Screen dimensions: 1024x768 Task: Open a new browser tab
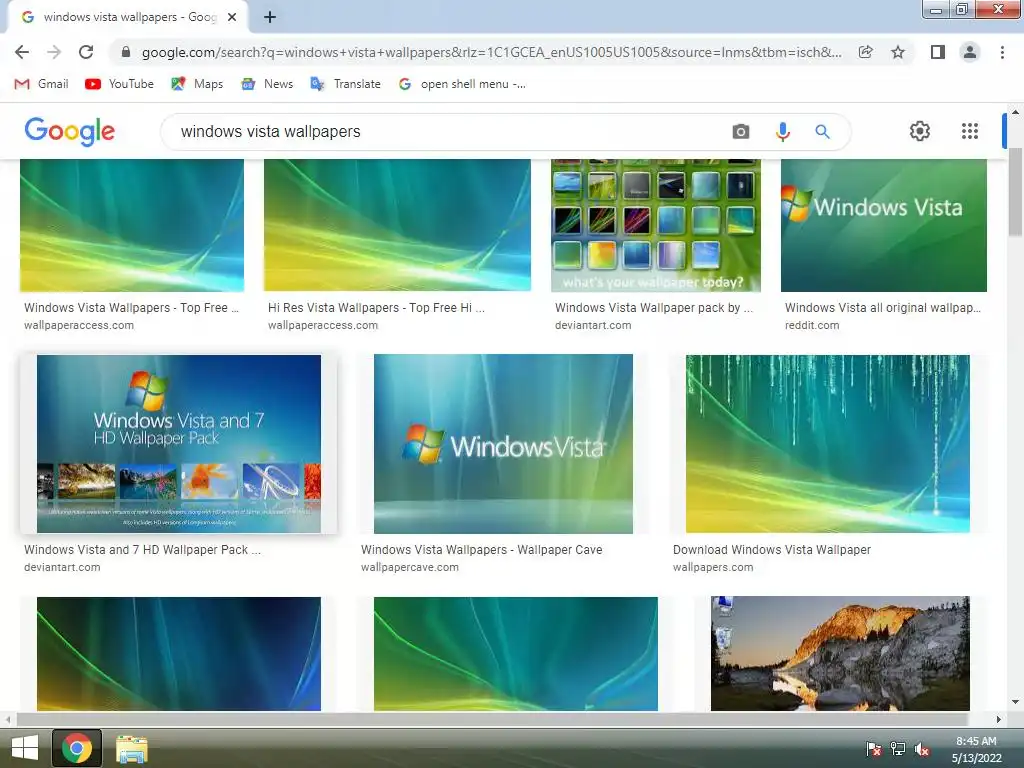[270, 17]
